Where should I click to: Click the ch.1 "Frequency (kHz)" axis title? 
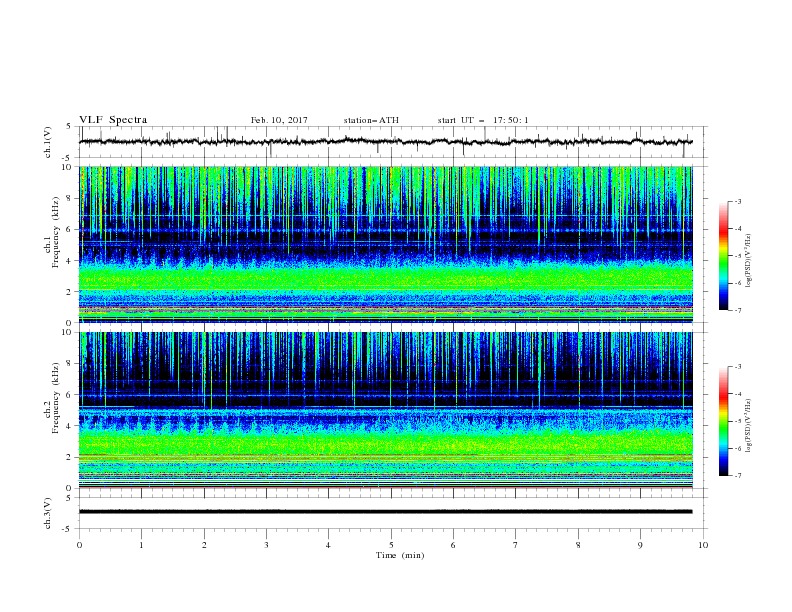(x=56, y=232)
